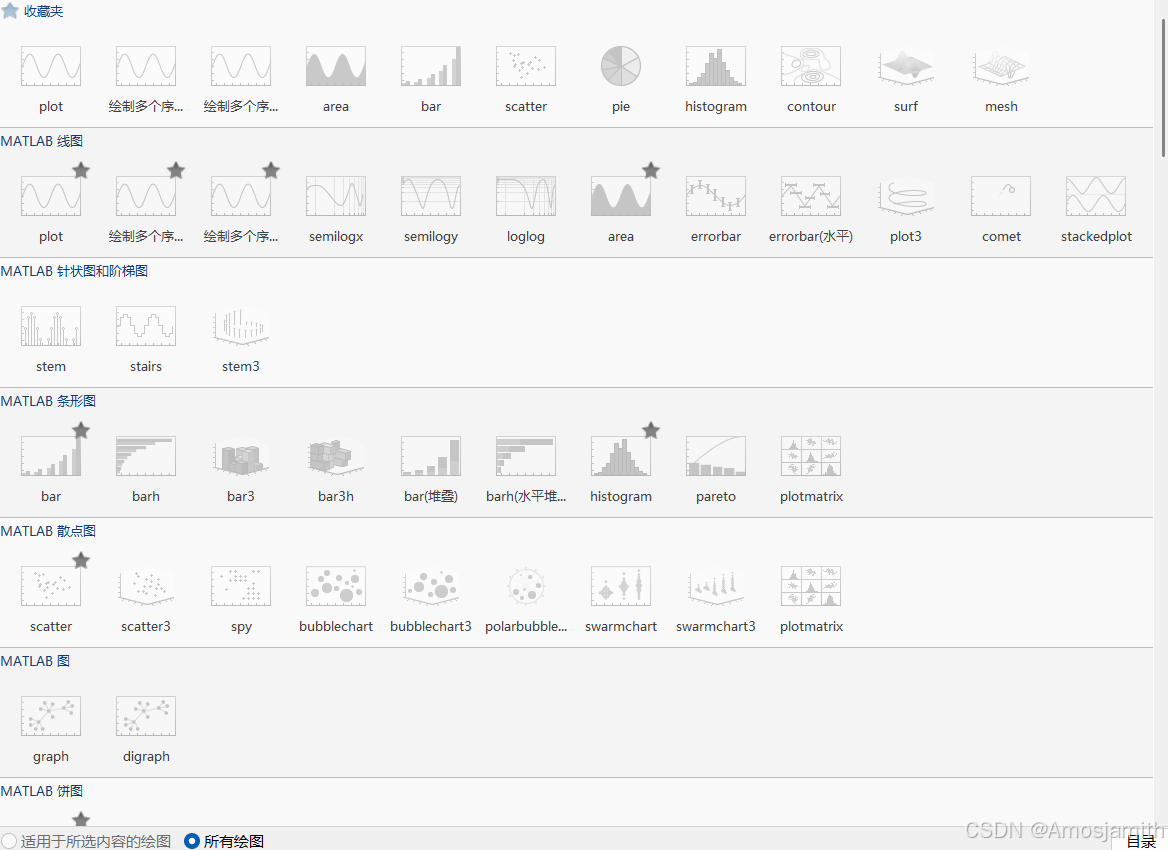Image resolution: width=1168 pixels, height=850 pixels.
Task: Toggle favorite star on 散点图 scatter item
Action: [x=81, y=560]
